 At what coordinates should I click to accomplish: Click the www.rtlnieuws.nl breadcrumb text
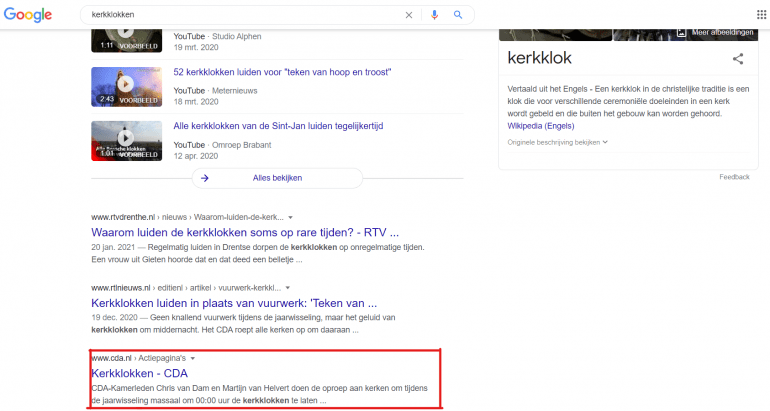coord(121,288)
